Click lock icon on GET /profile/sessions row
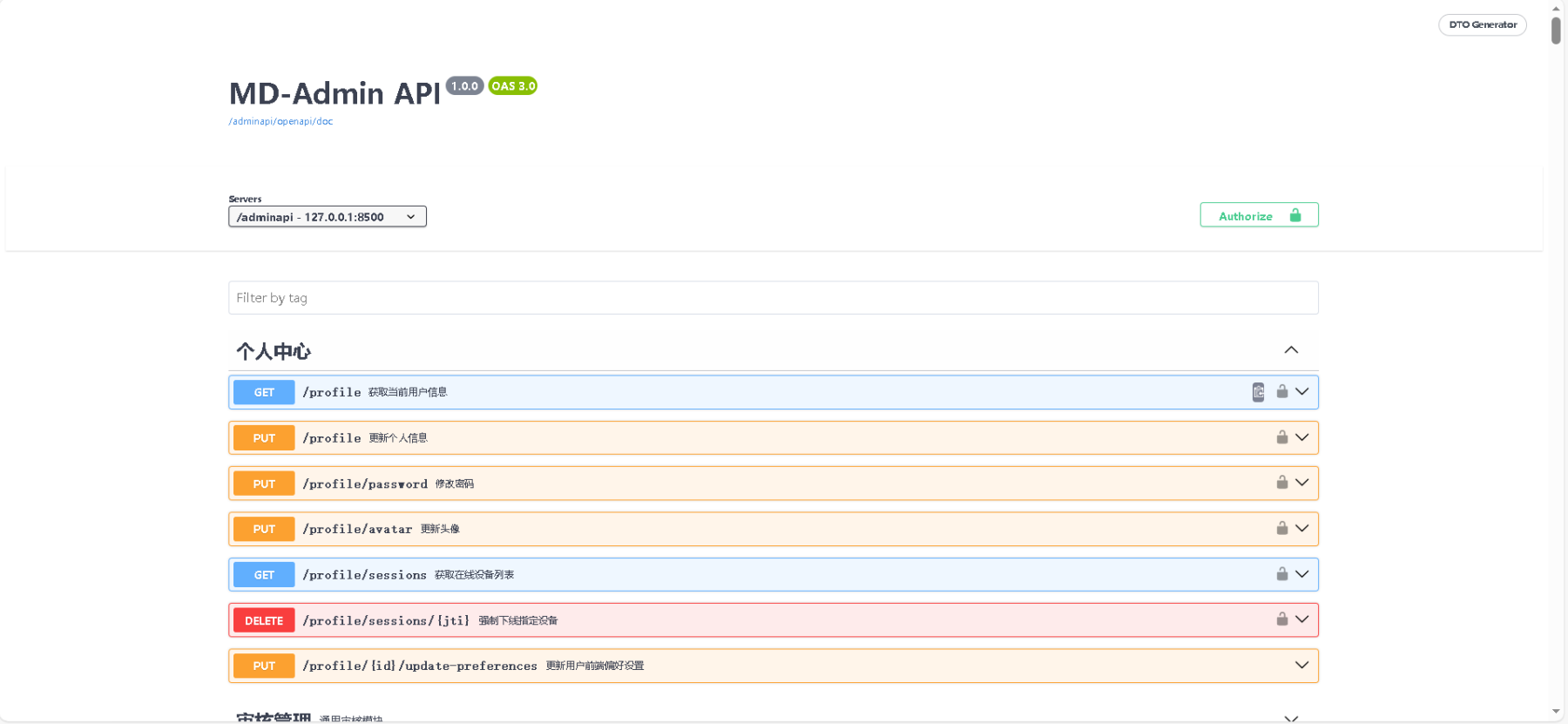The image size is (1568, 724). [x=1281, y=574]
